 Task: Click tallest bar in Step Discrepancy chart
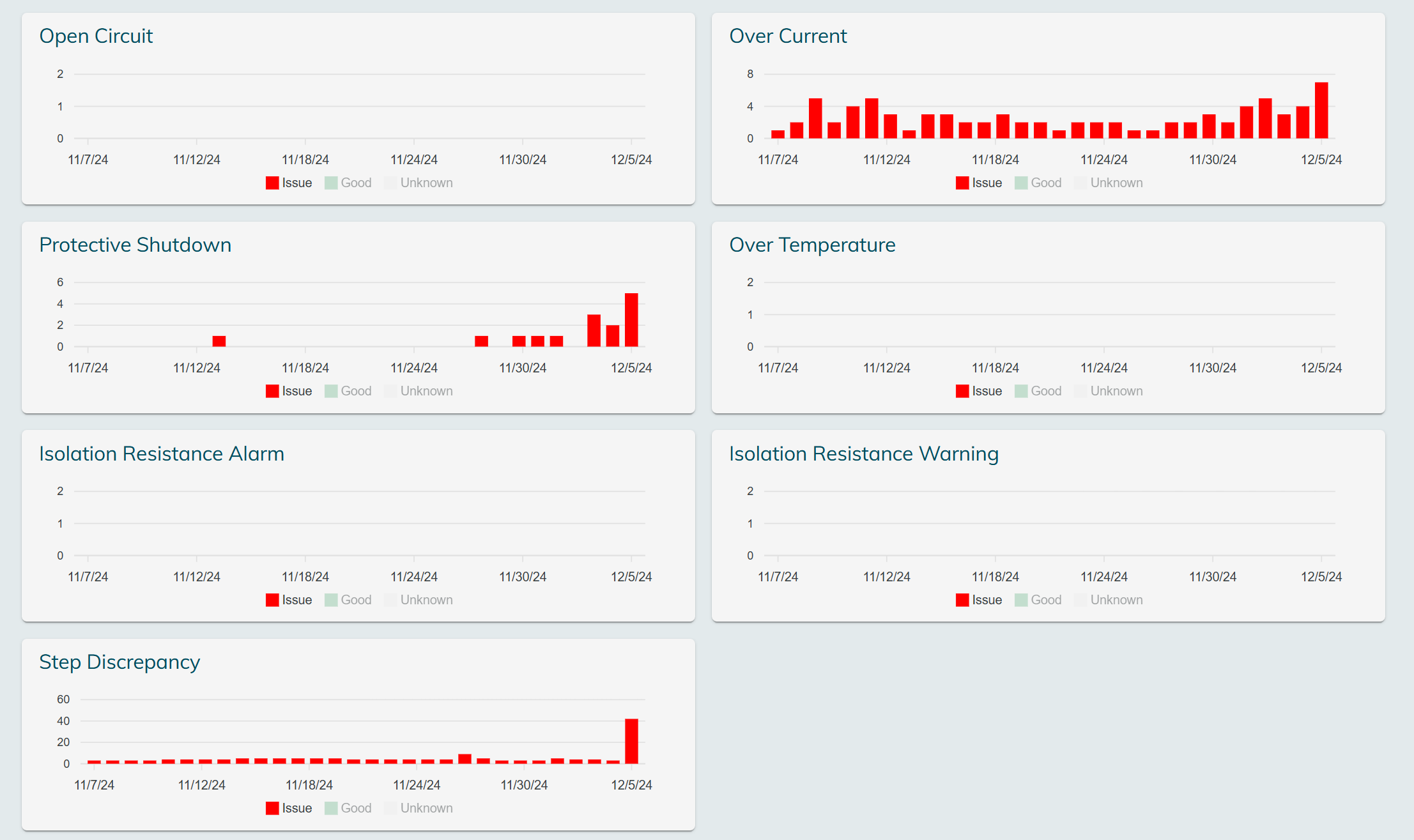[x=631, y=741]
